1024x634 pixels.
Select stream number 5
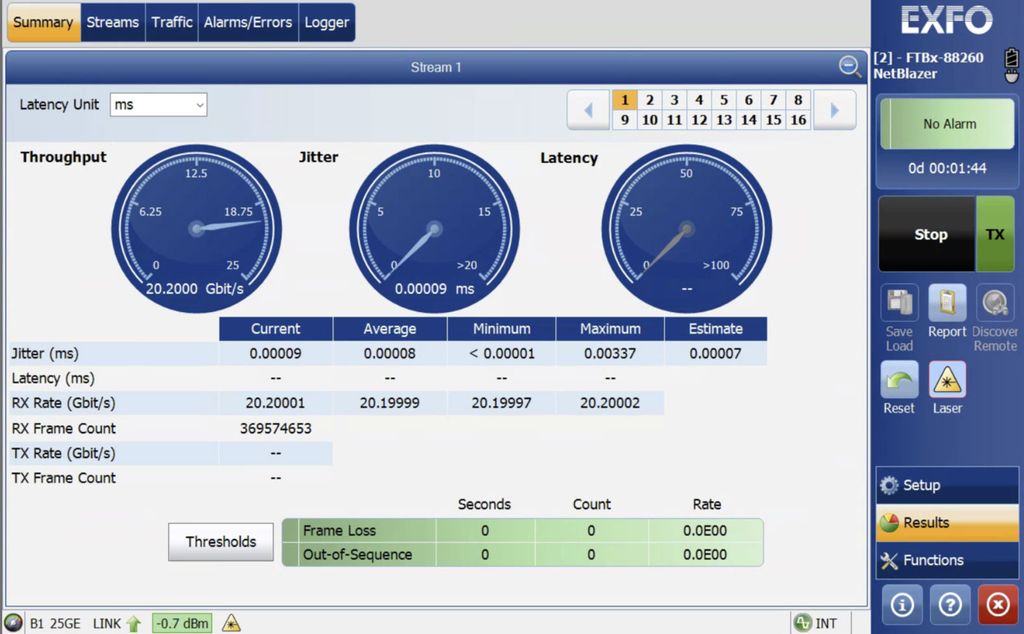tap(724, 100)
